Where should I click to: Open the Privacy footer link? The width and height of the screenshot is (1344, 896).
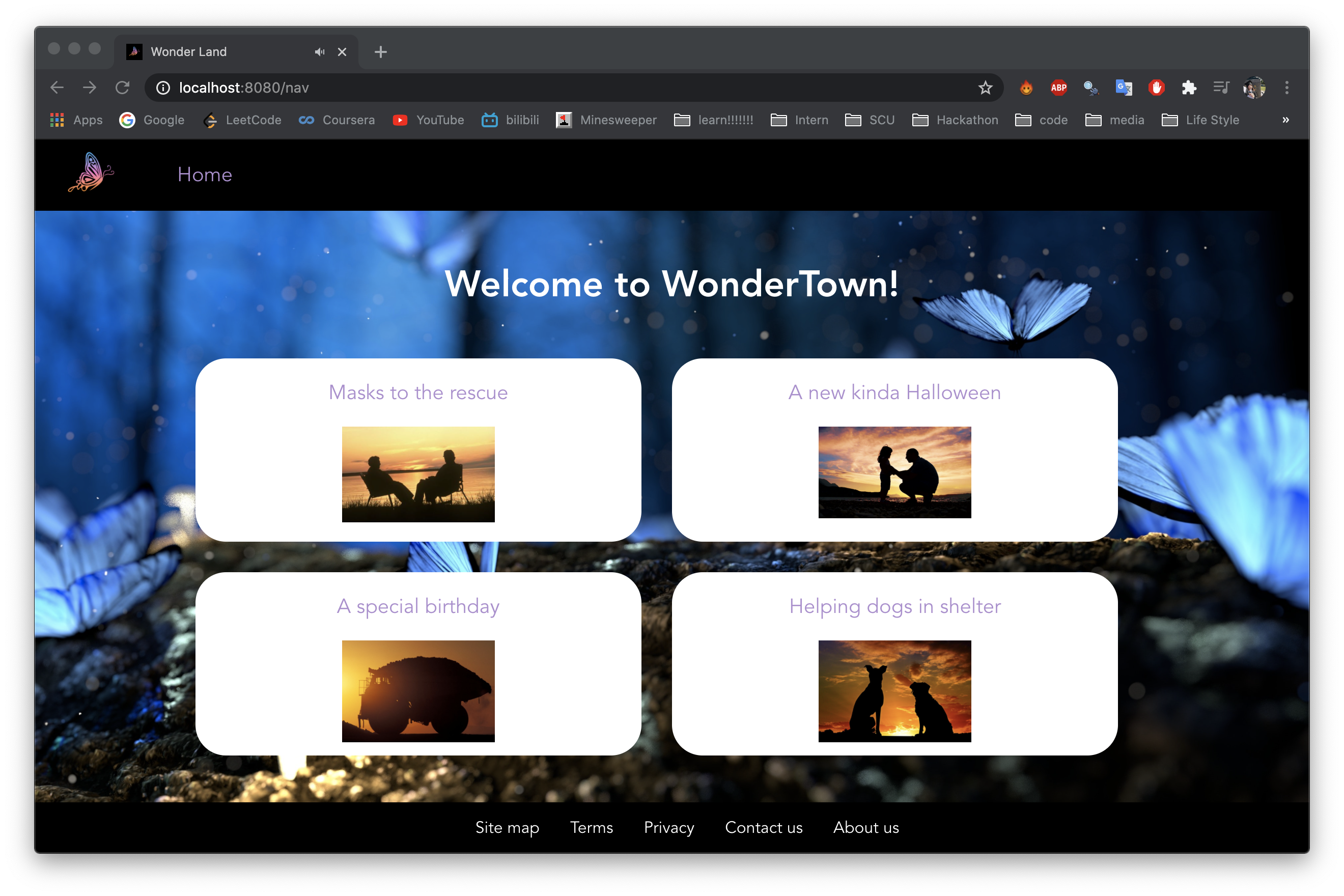668,827
